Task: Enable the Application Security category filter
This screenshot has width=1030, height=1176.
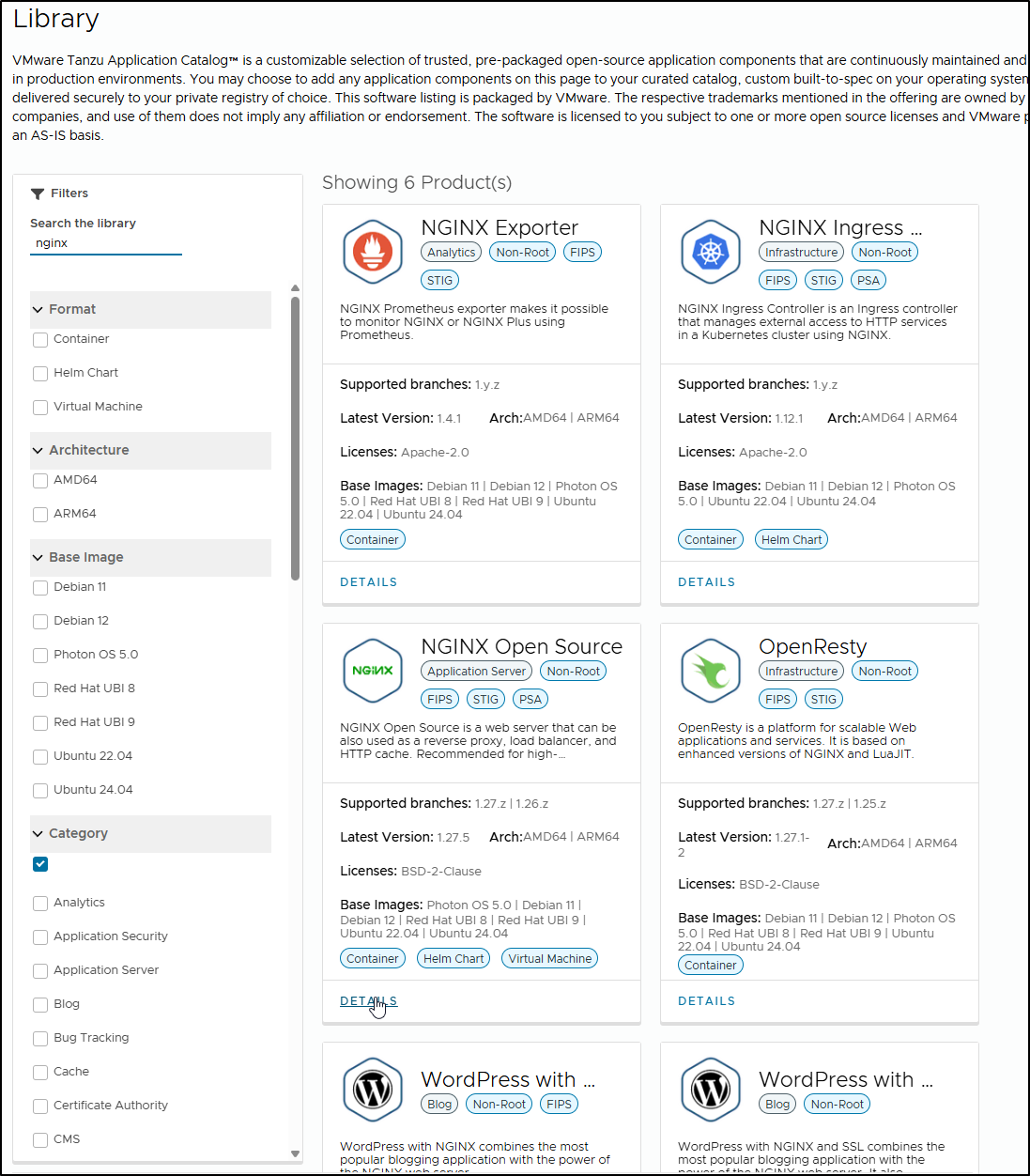Action: (40, 937)
